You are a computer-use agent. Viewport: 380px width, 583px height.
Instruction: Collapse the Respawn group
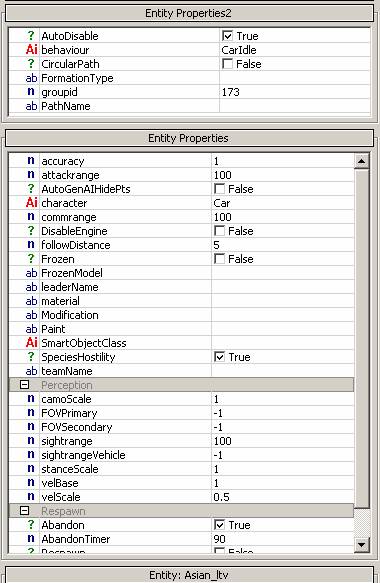click(x=24, y=511)
